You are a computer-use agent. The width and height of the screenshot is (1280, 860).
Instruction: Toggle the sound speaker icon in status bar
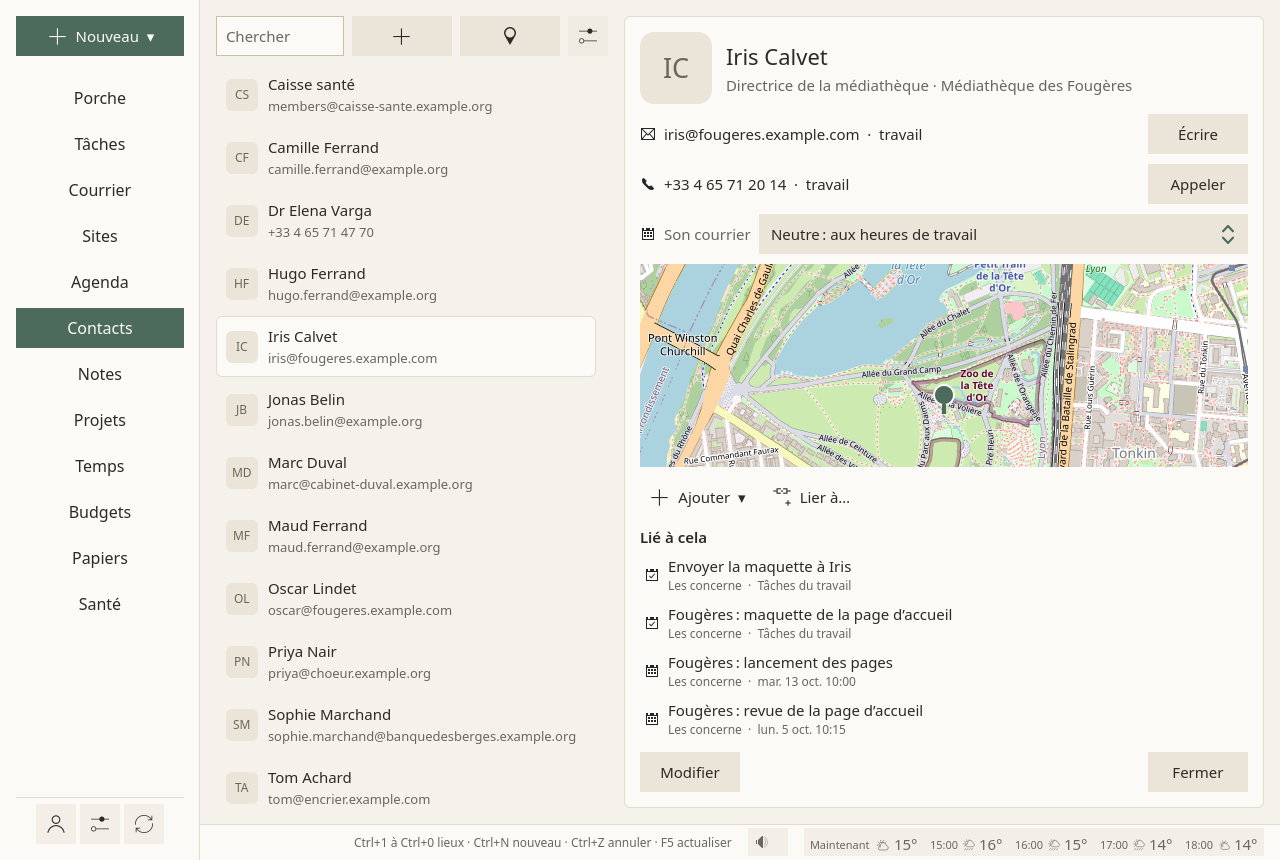(x=768, y=842)
